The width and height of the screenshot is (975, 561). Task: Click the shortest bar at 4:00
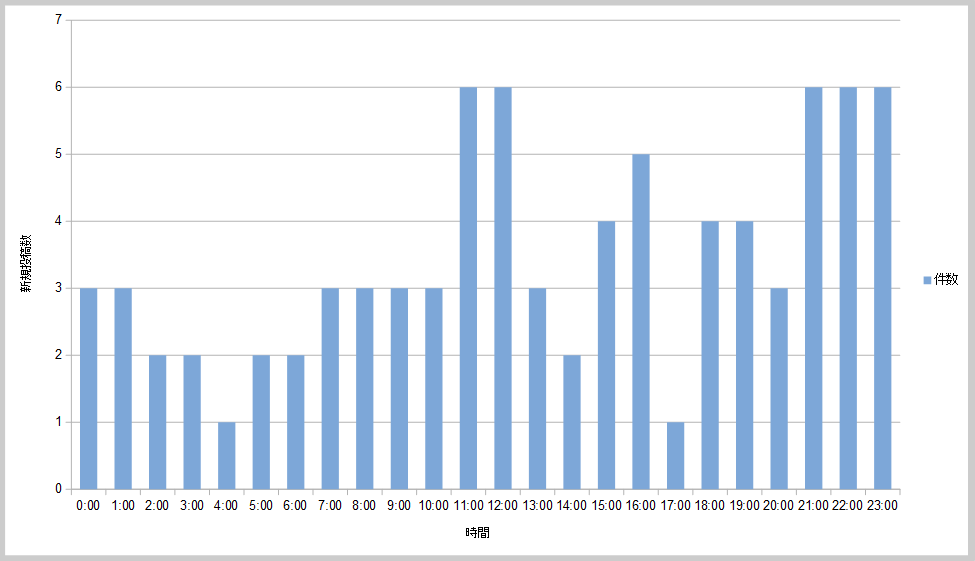pos(227,455)
